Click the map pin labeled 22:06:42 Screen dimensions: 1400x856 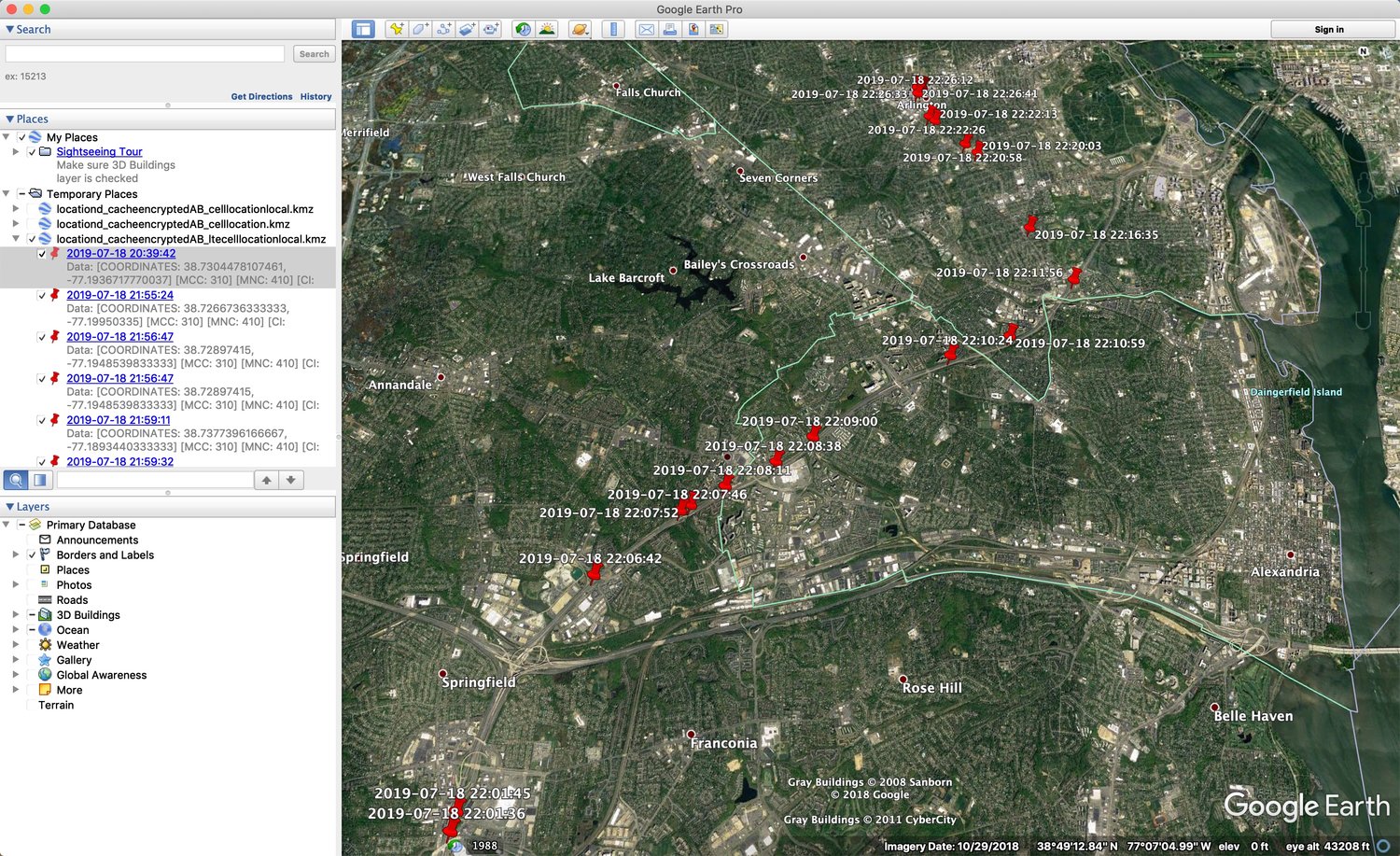(594, 573)
